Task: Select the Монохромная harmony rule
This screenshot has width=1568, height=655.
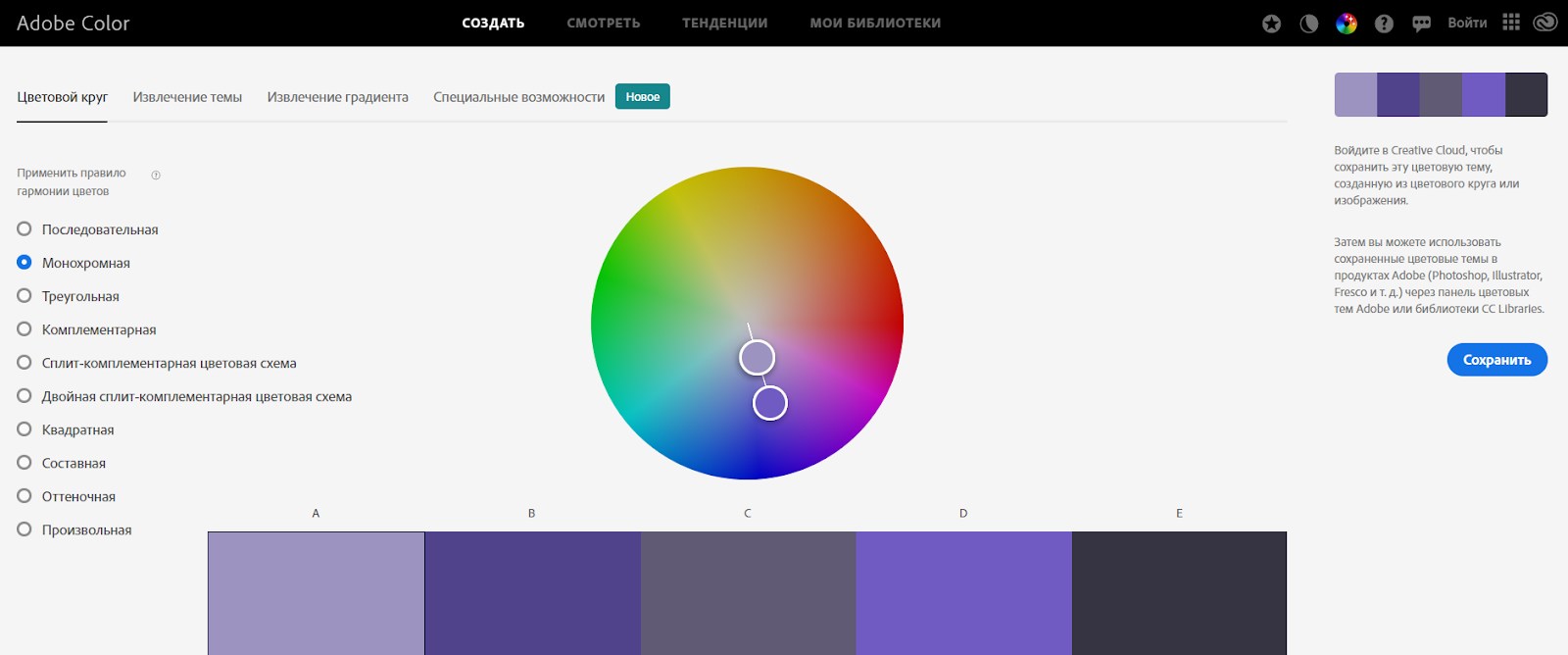Action: click(73, 263)
